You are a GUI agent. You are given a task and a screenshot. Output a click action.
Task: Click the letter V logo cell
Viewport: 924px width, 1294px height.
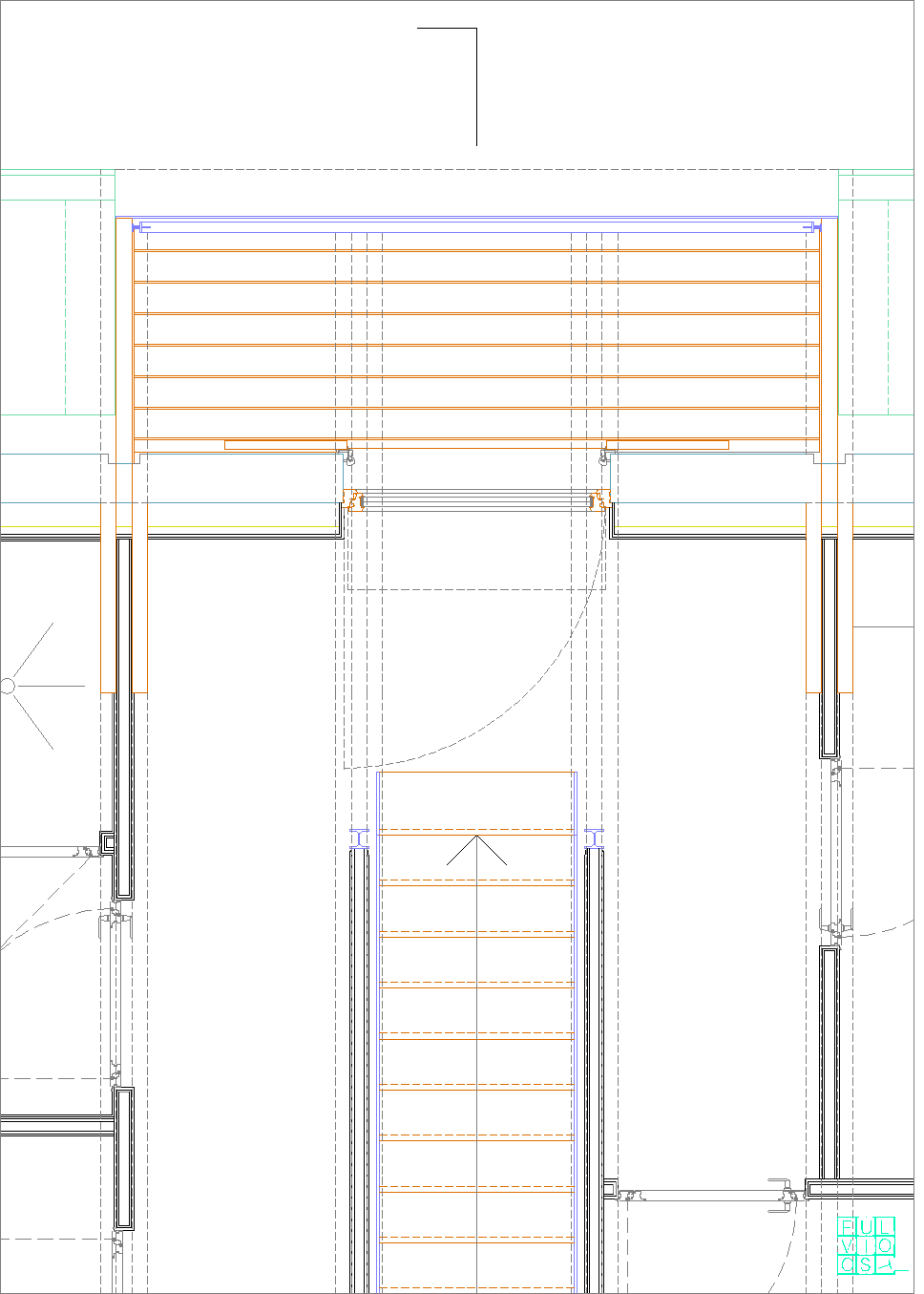[x=848, y=1246]
